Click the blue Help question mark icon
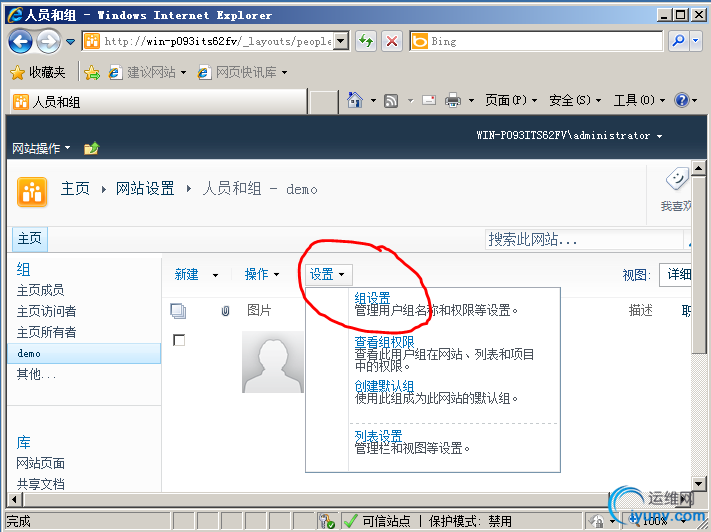 (x=682, y=100)
